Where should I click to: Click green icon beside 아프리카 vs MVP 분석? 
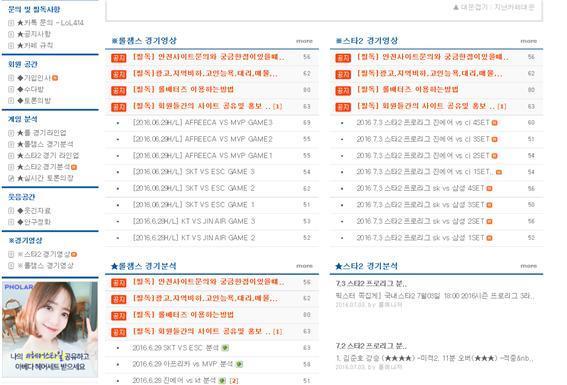click(239, 364)
